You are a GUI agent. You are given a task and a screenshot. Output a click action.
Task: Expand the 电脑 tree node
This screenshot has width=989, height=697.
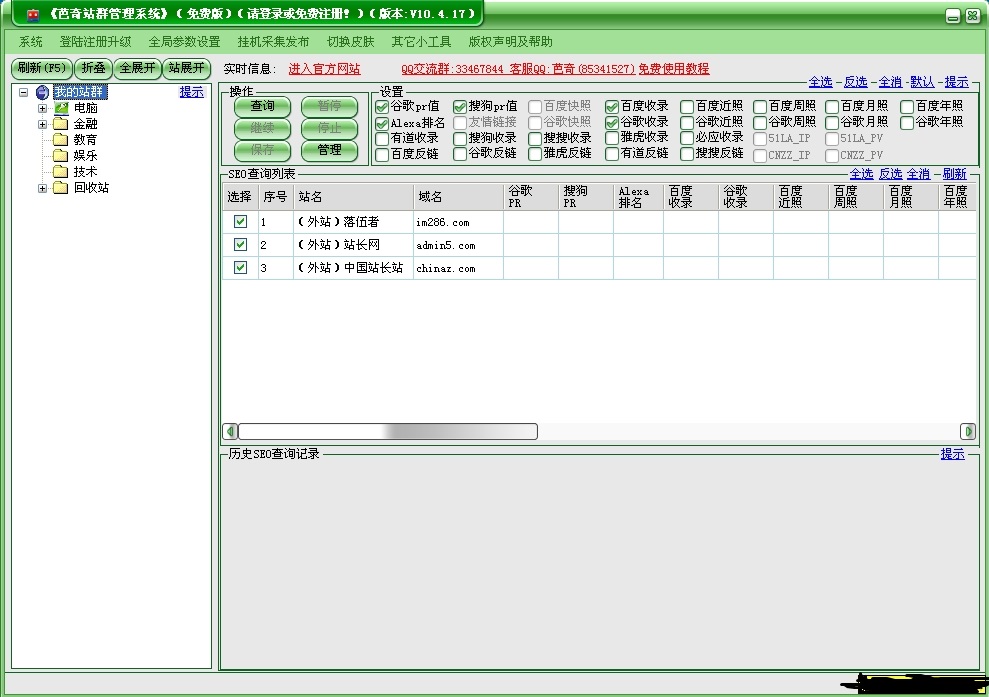[x=43, y=108]
